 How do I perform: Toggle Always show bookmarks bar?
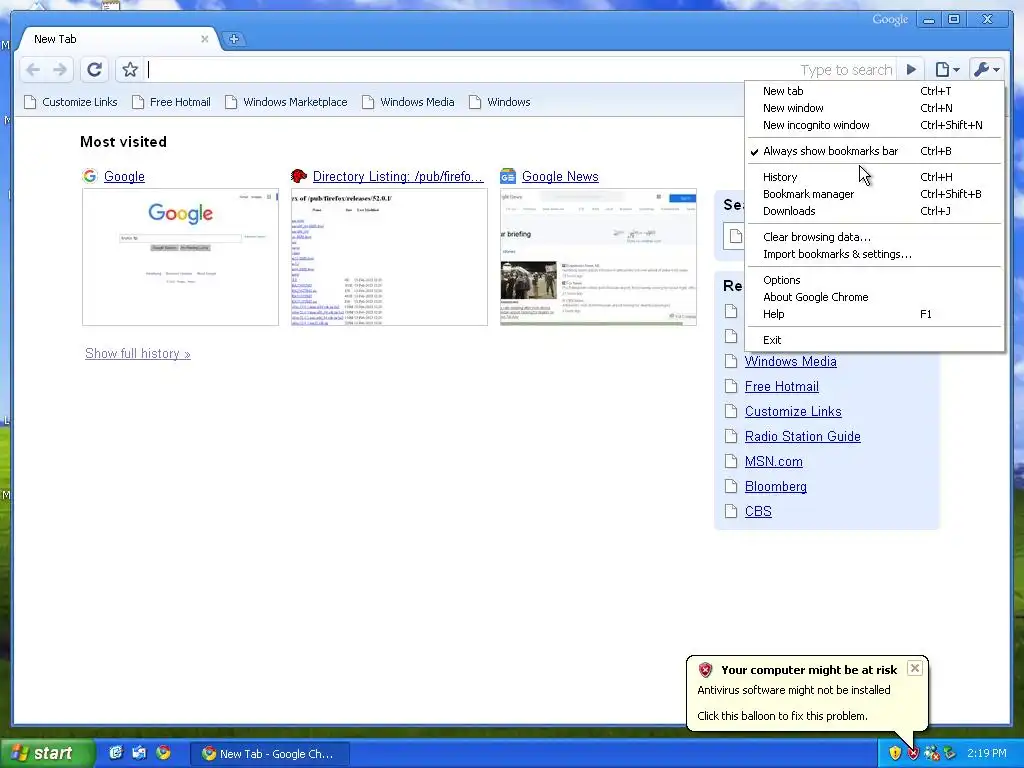(x=874, y=151)
